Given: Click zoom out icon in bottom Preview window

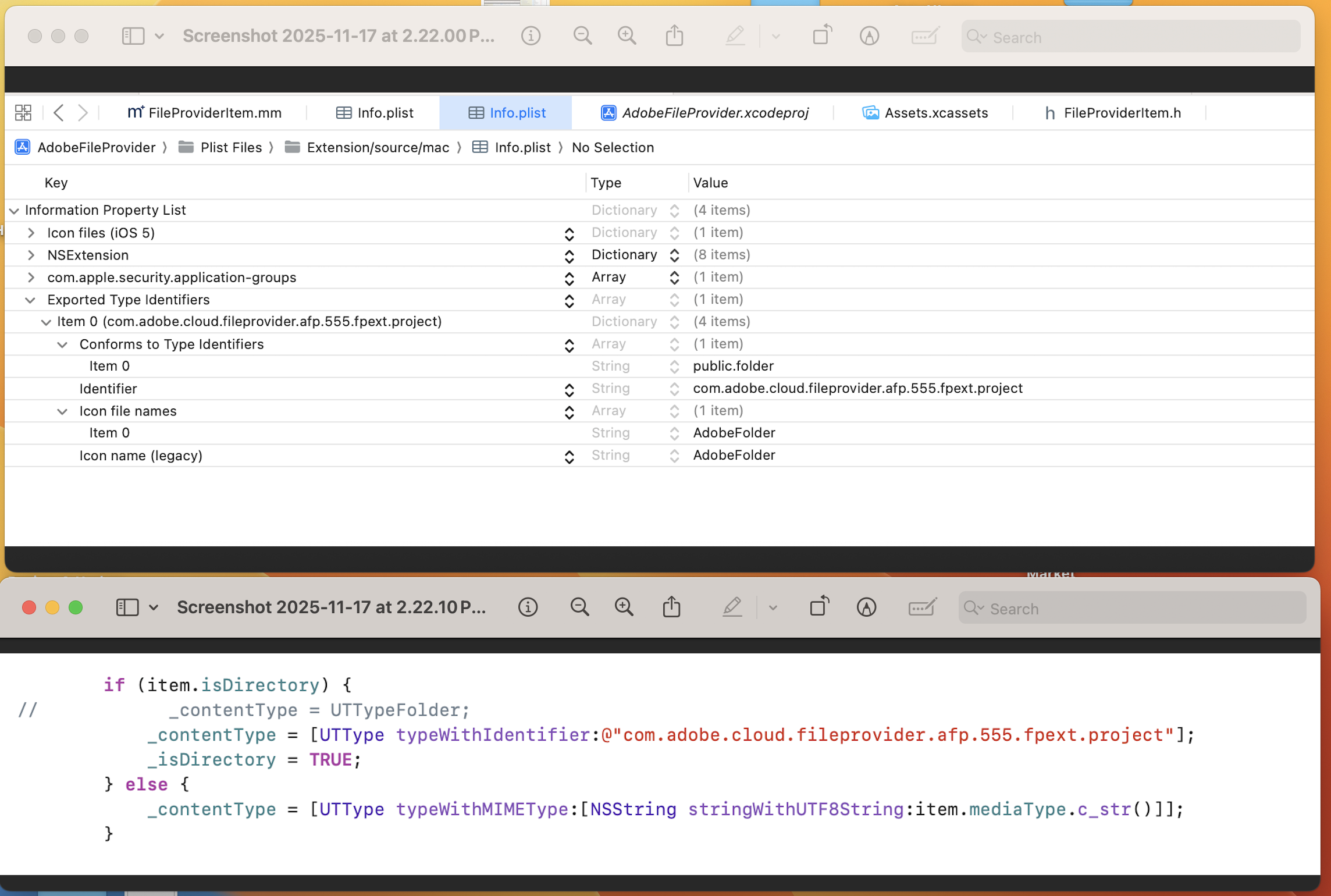Looking at the screenshot, I should (x=579, y=607).
